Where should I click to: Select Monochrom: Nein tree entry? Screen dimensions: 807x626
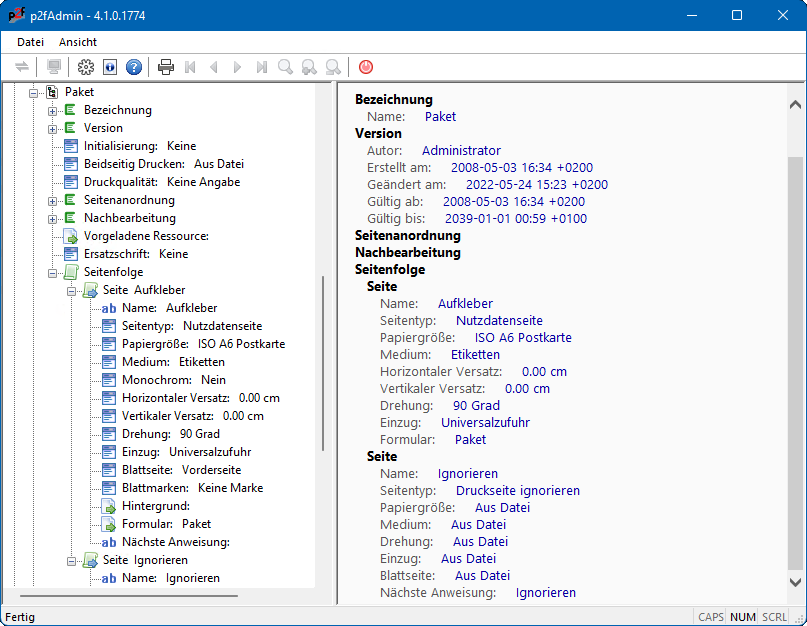[173, 380]
